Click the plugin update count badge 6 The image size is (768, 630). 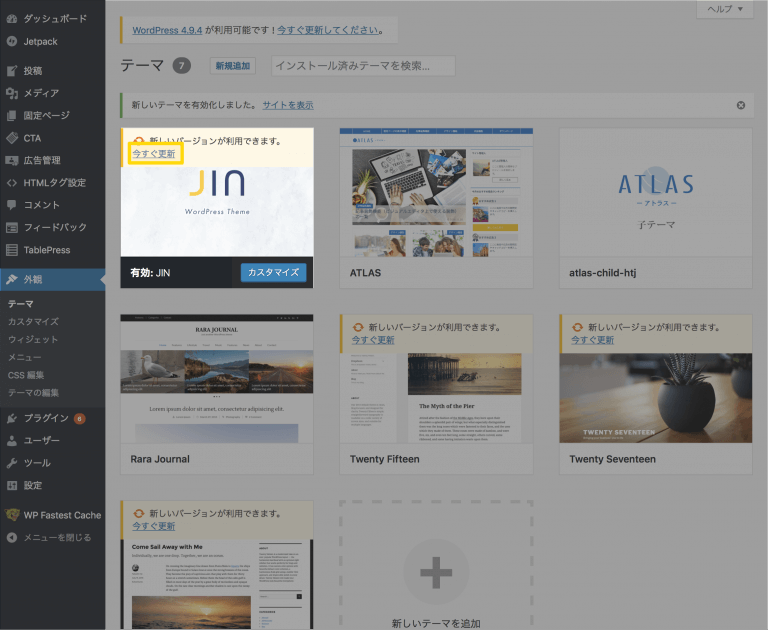click(x=79, y=418)
